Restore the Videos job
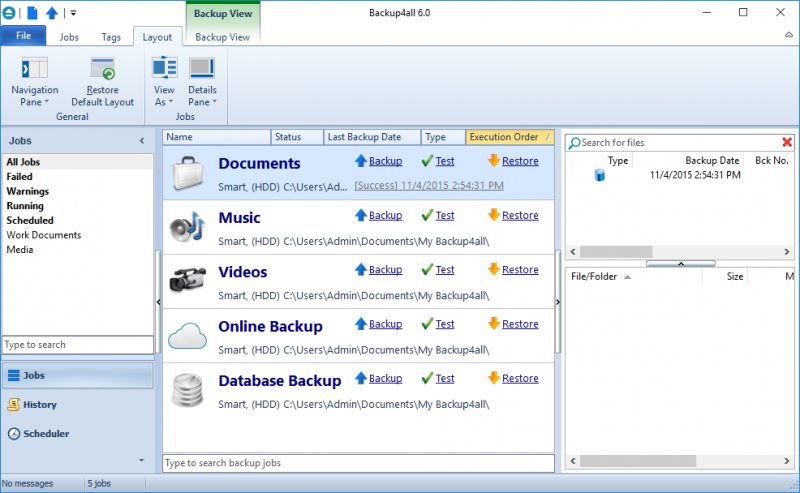 point(513,270)
